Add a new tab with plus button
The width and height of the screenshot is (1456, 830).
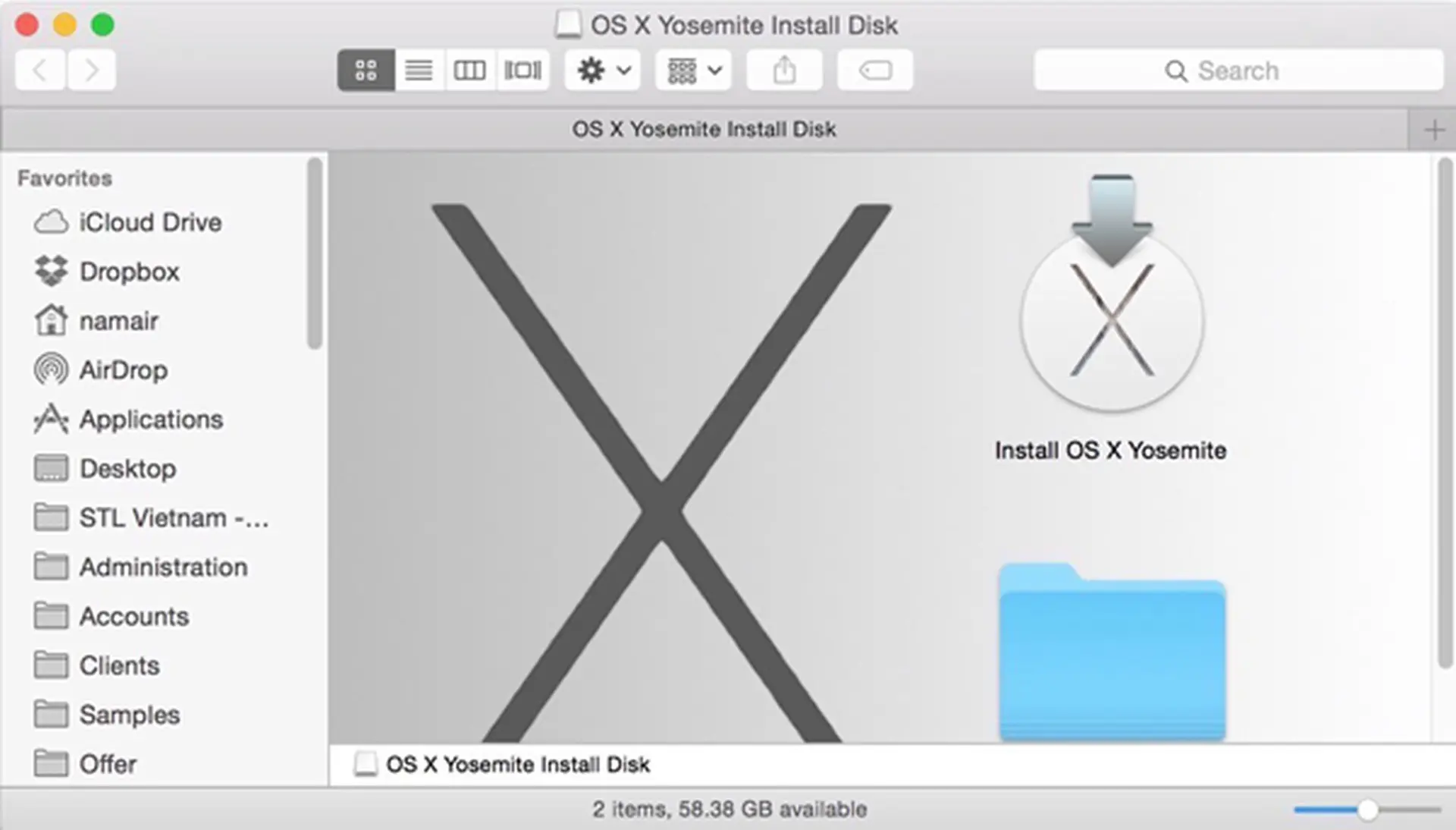pyautogui.click(x=1433, y=130)
